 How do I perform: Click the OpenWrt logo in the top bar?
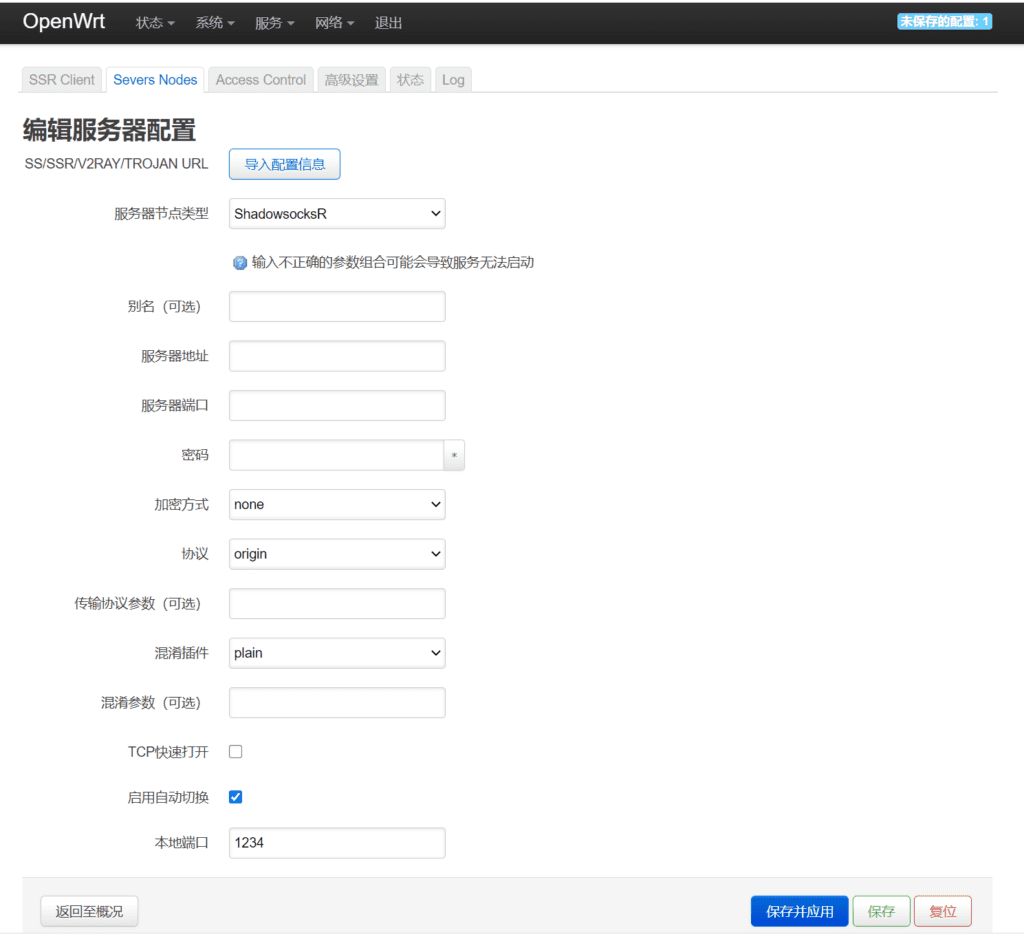(62, 21)
